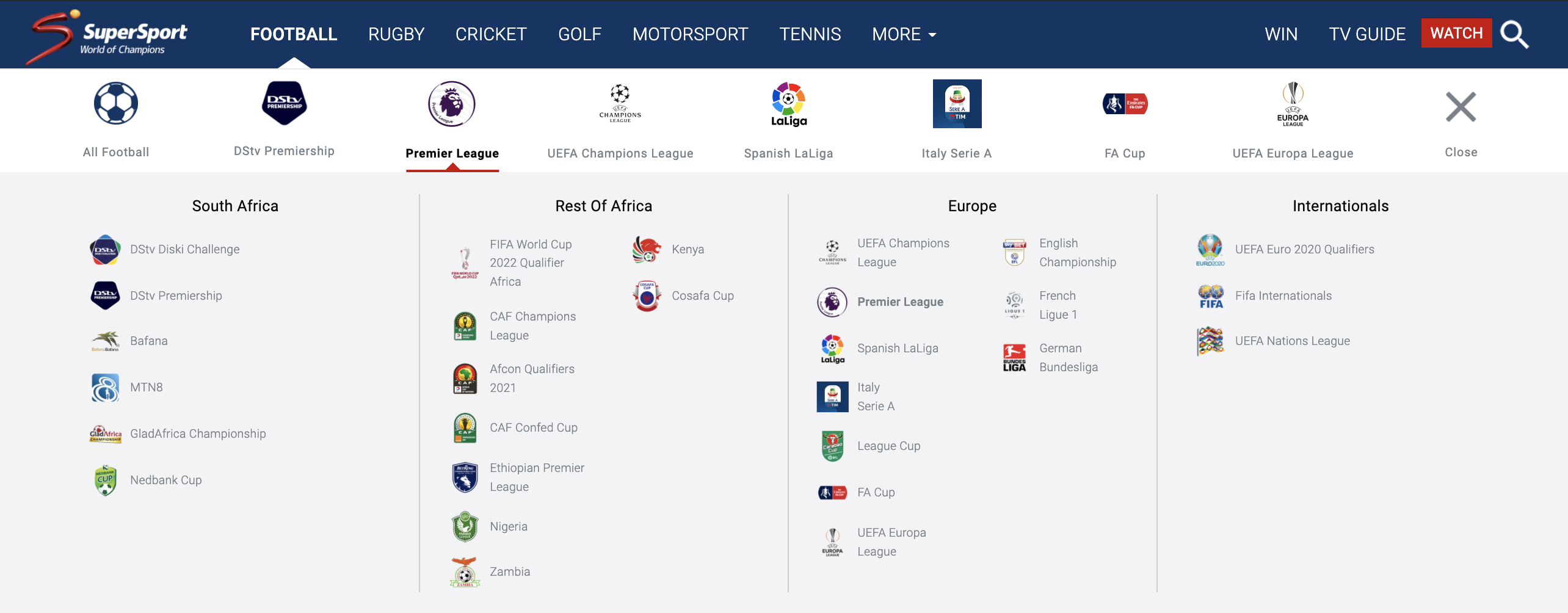The width and height of the screenshot is (1568, 613).
Task: Switch to the RUGBY section
Action: (x=396, y=34)
